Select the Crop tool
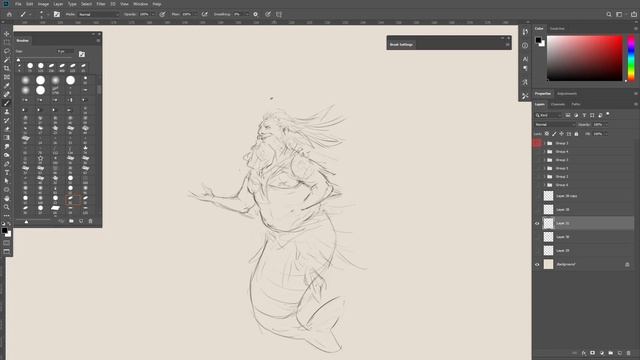This screenshot has width=640, height=360. click(x=7, y=68)
